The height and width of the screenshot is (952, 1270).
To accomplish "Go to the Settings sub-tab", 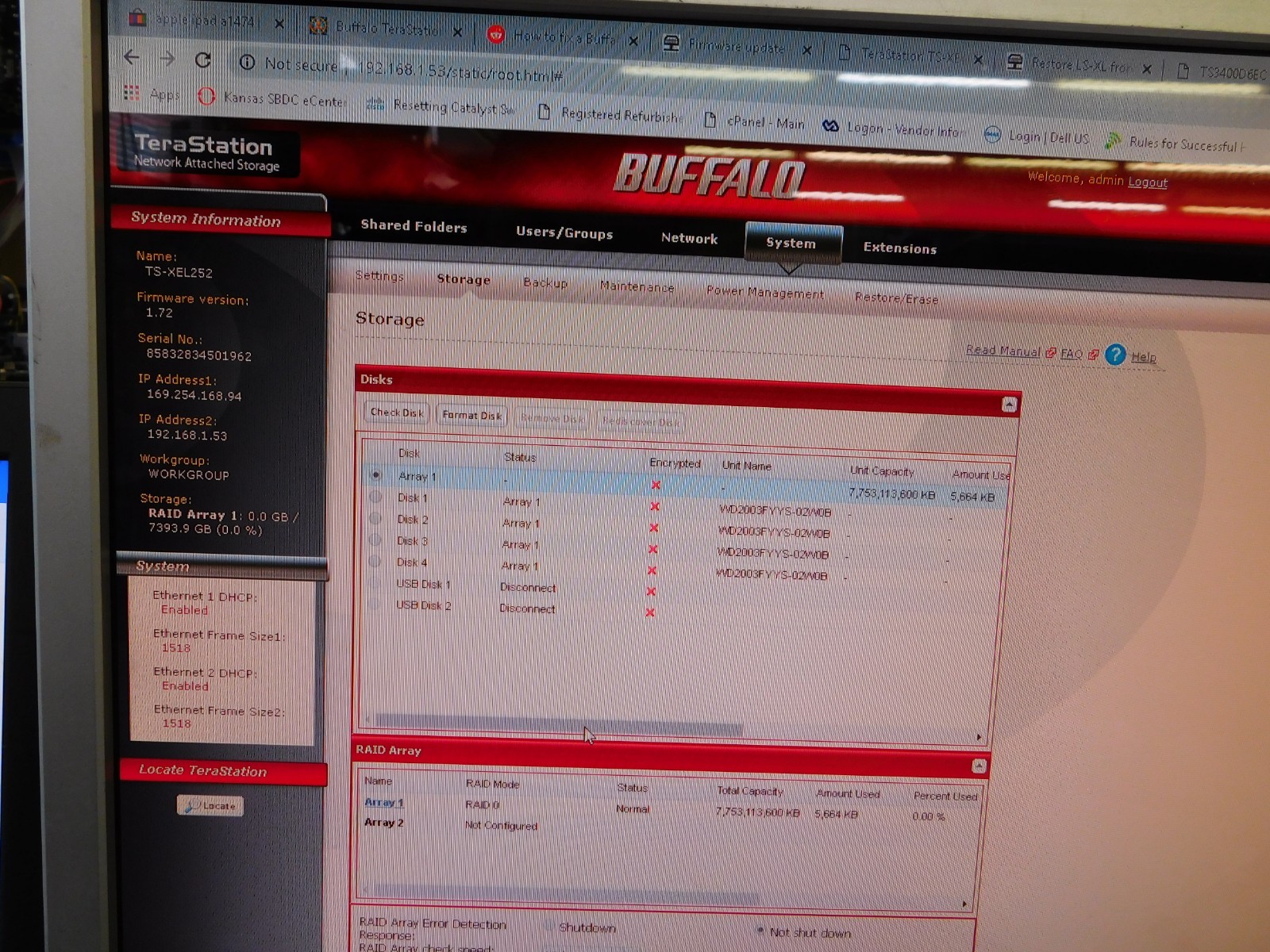I will point(379,275).
